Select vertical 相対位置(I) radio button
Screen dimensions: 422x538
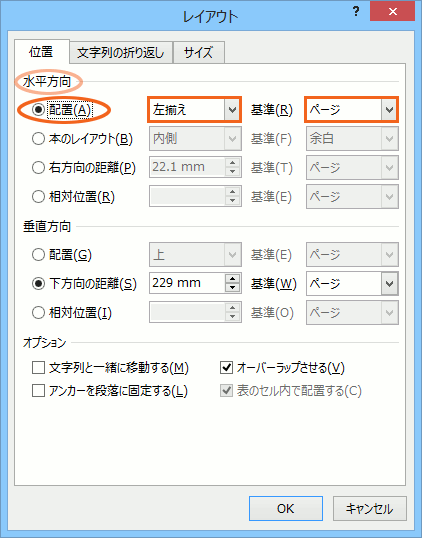pyautogui.click(x=38, y=313)
